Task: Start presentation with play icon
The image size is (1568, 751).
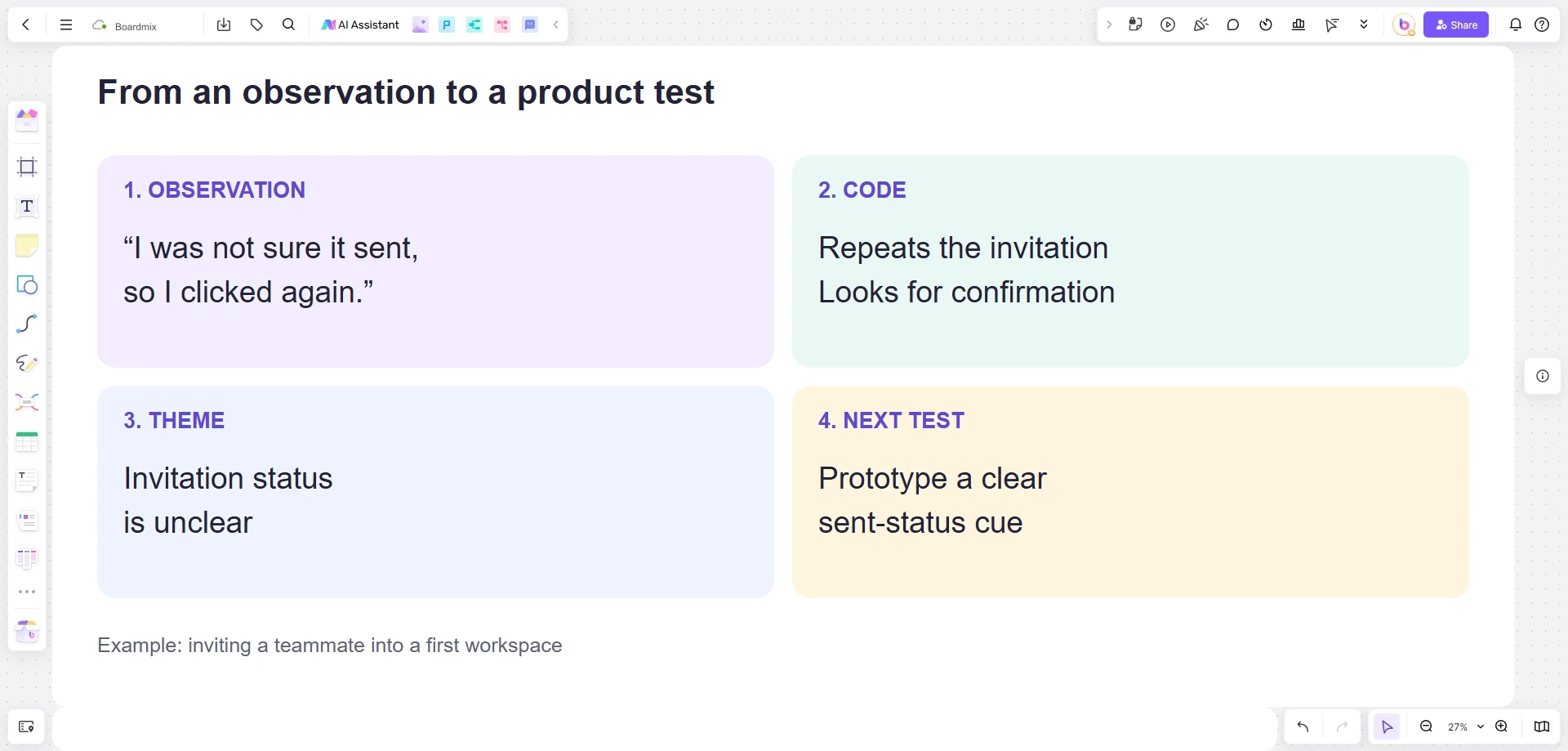Action: tap(1168, 25)
